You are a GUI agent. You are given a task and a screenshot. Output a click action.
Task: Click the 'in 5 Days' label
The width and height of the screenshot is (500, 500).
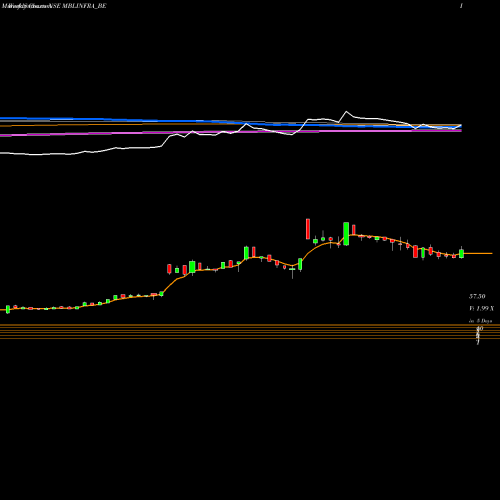coord(480,321)
